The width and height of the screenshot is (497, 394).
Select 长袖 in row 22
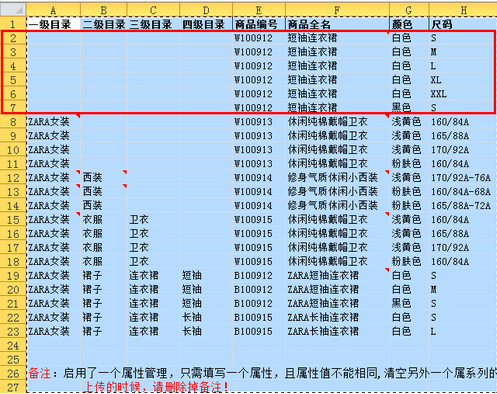click(206, 318)
